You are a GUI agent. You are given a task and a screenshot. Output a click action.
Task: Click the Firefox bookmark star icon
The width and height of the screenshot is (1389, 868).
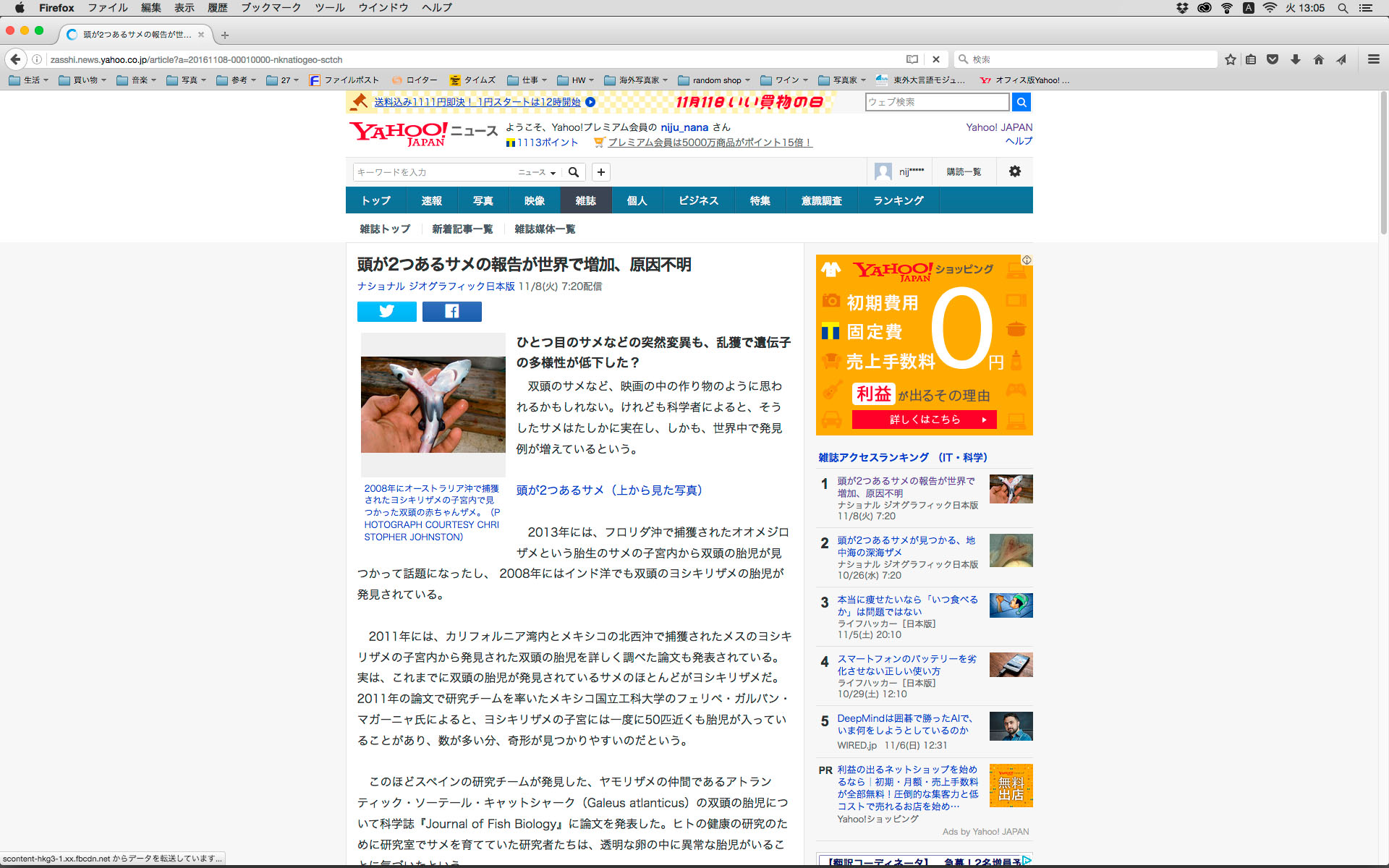(x=1230, y=59)
